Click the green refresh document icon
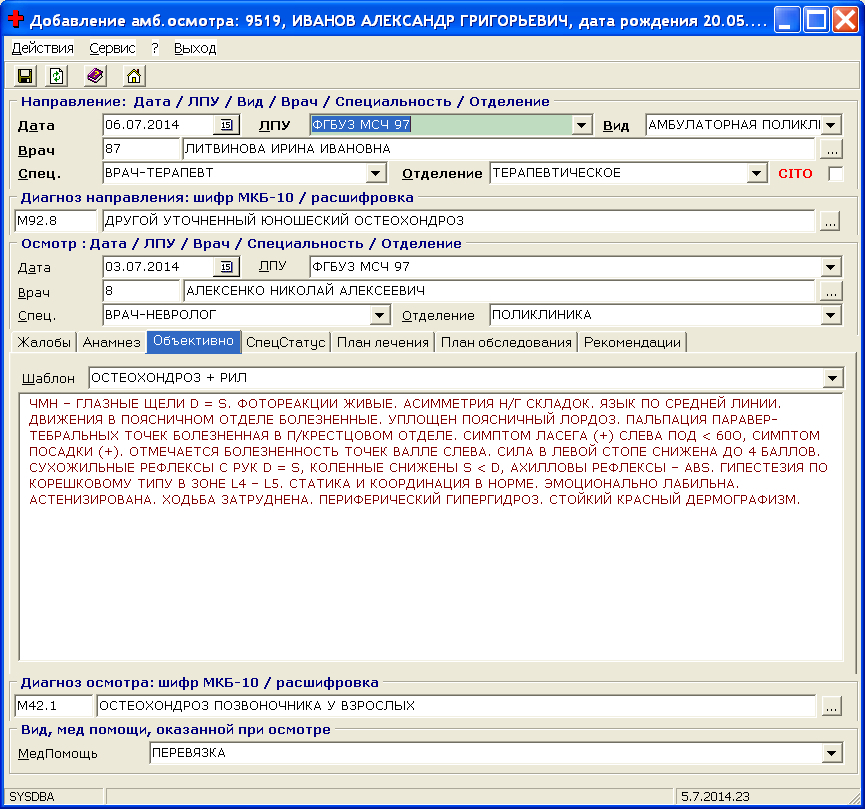 pyautogui.click(x=57, y=76)
